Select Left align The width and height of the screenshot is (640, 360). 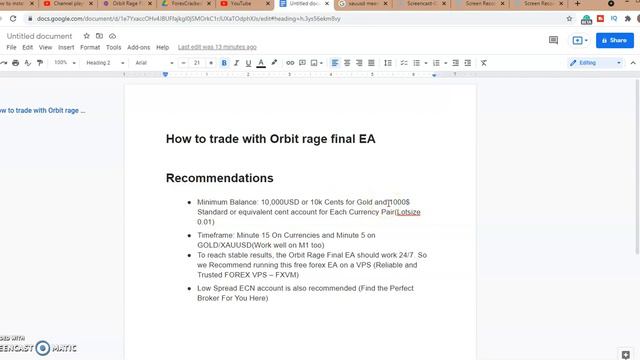tap(335, 63)
